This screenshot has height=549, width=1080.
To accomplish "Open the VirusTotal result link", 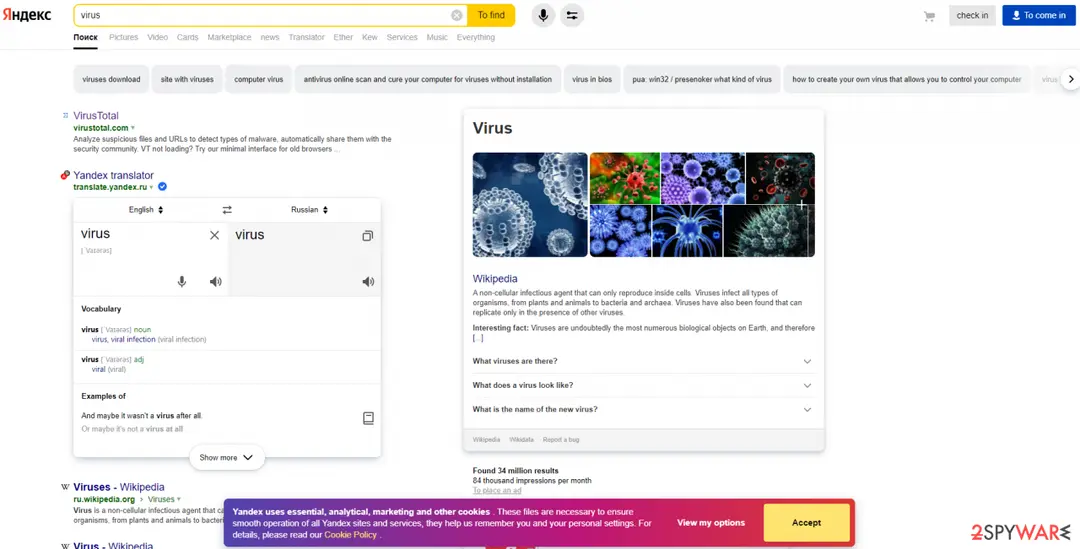I will coord(96,116).
